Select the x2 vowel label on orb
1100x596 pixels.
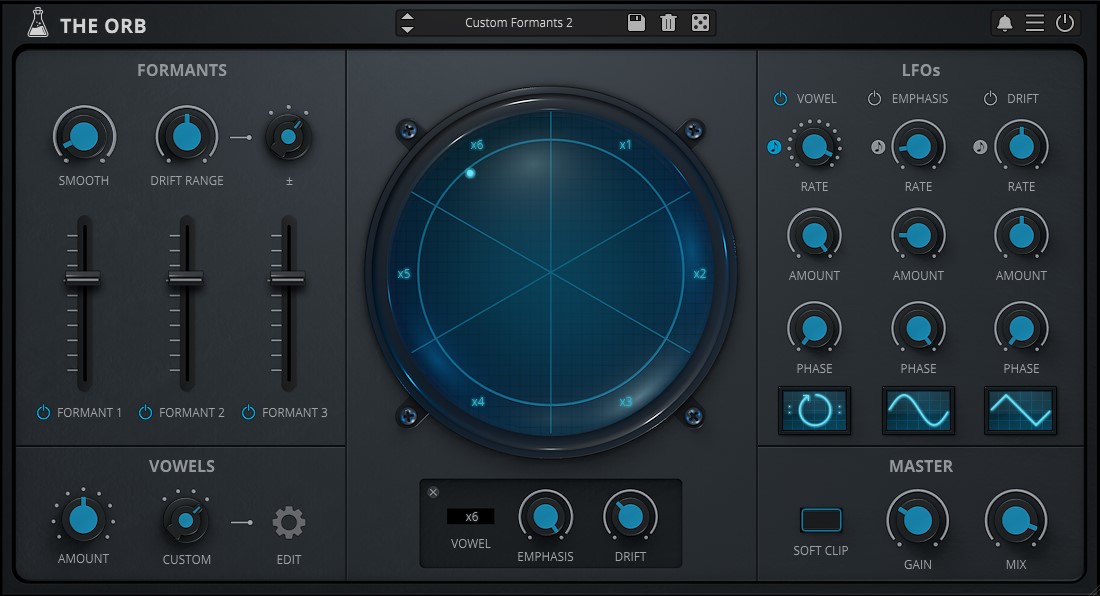coord(700,274)
